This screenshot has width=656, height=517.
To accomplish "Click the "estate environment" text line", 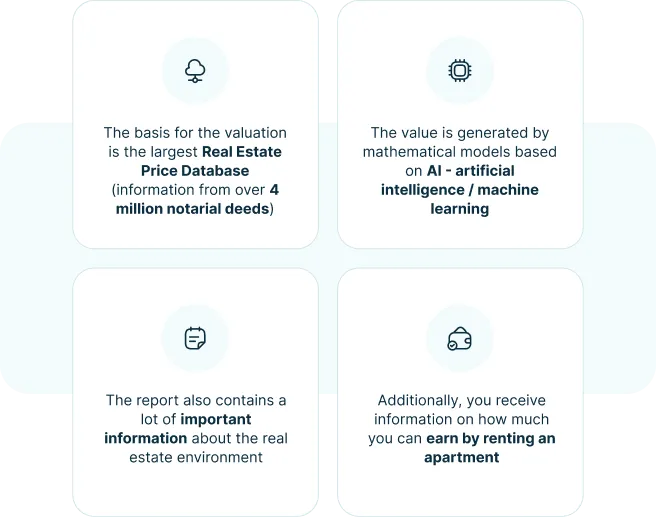I will (x=195, y=457).
